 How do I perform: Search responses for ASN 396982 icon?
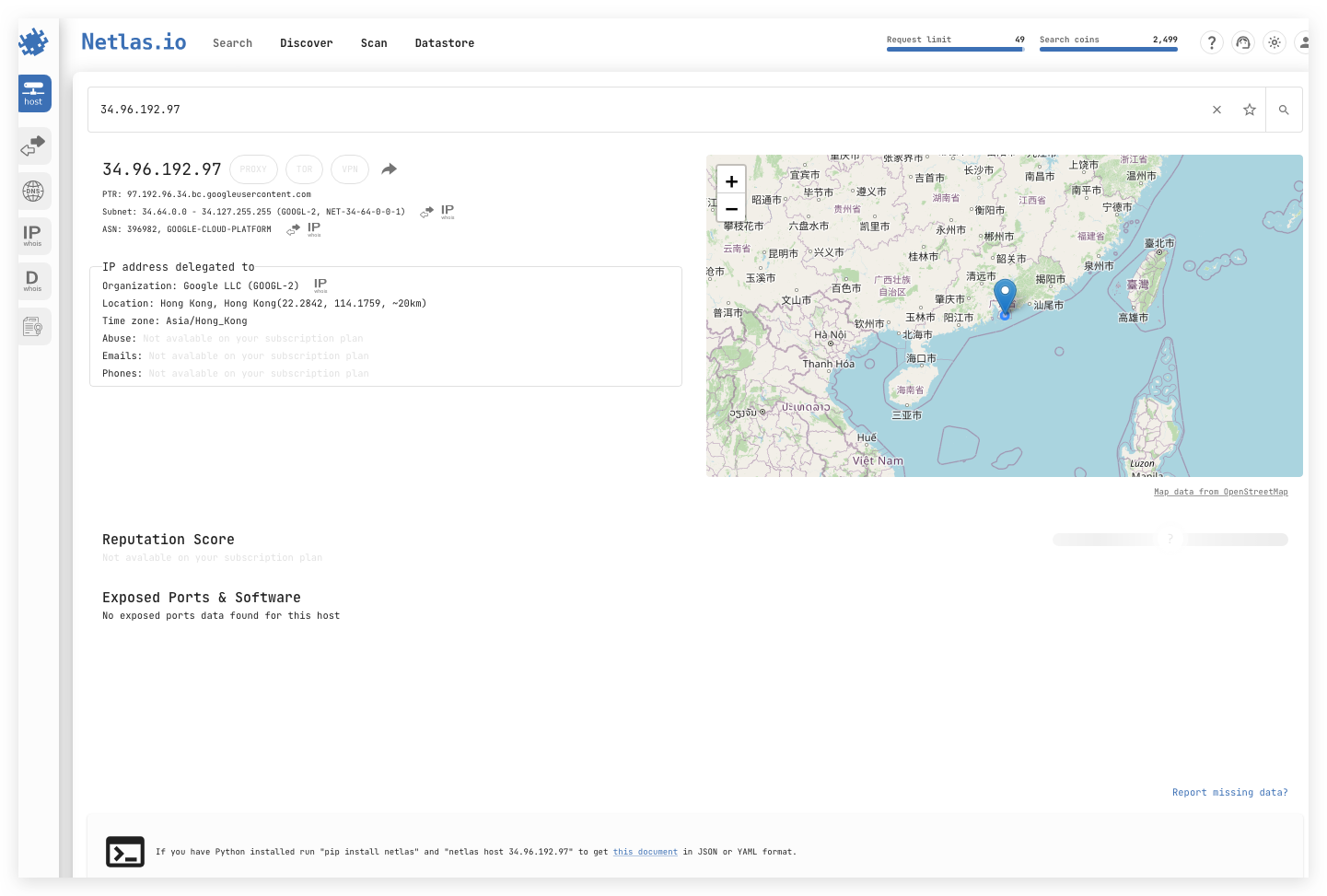[294, 229]
